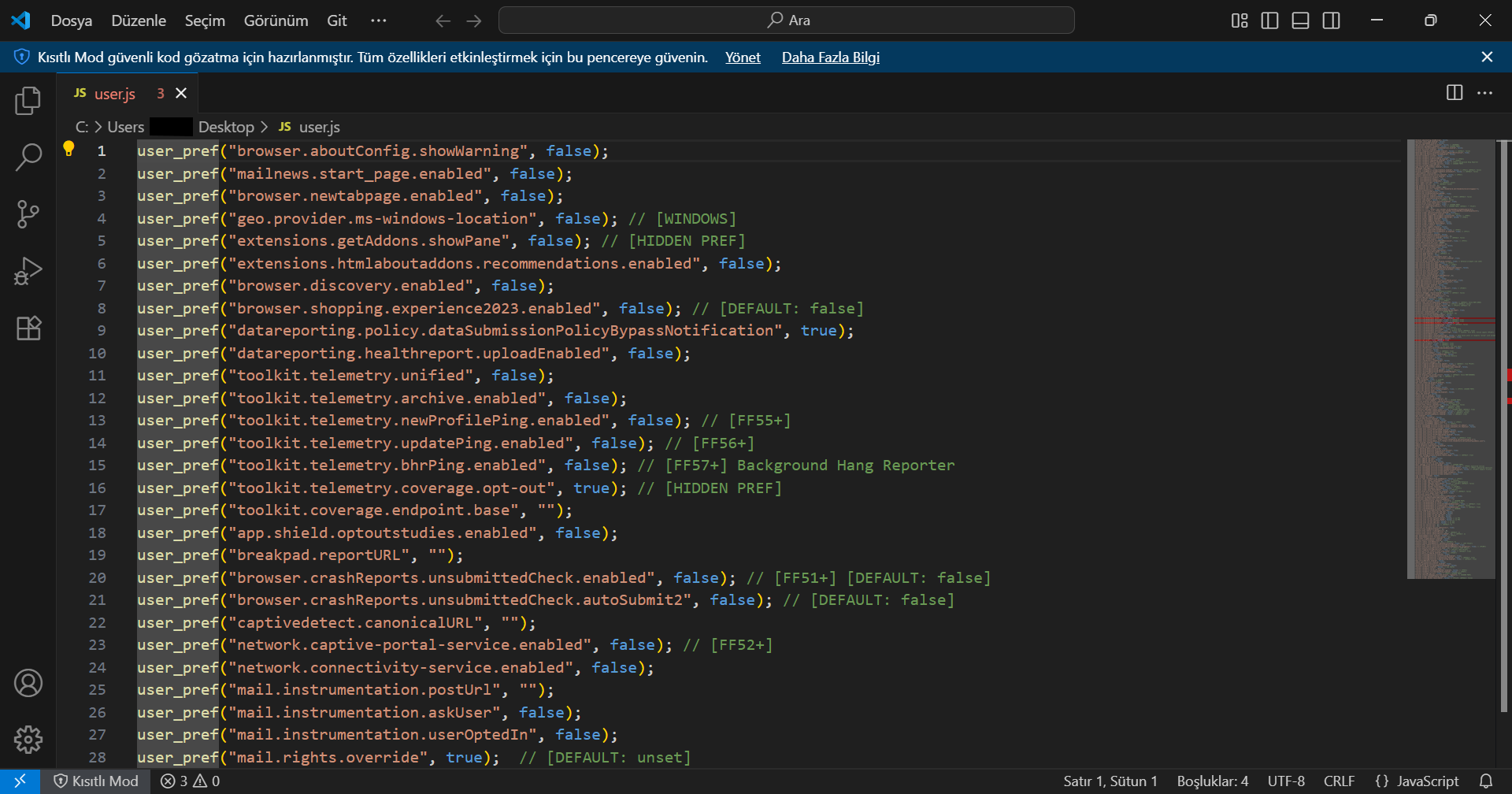Click line number 9 in the gutter
The height and width of the screenshot is (794, 1512).
click(x=102, y=330)
